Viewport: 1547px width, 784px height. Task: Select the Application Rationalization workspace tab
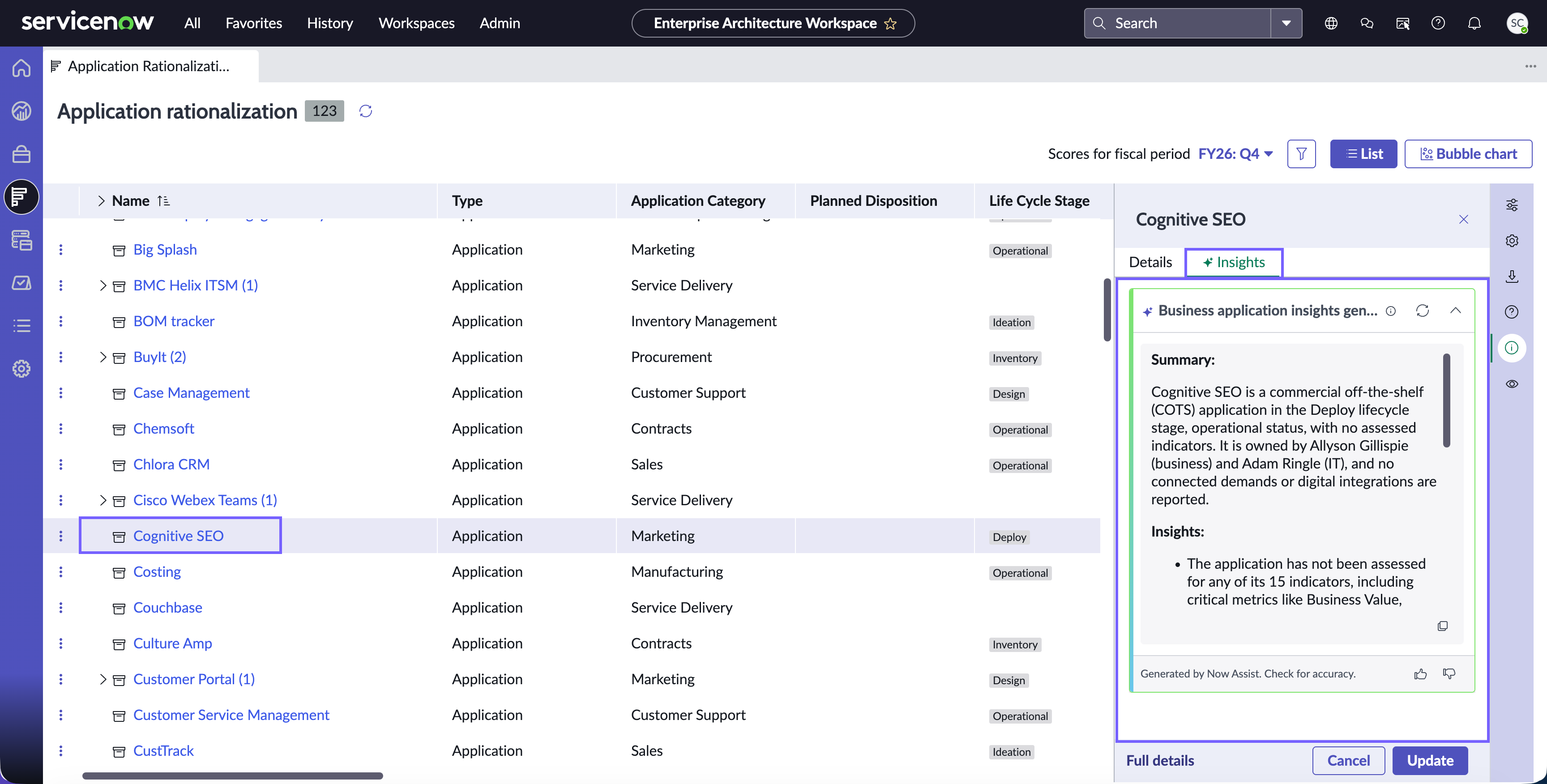(151, 66)
